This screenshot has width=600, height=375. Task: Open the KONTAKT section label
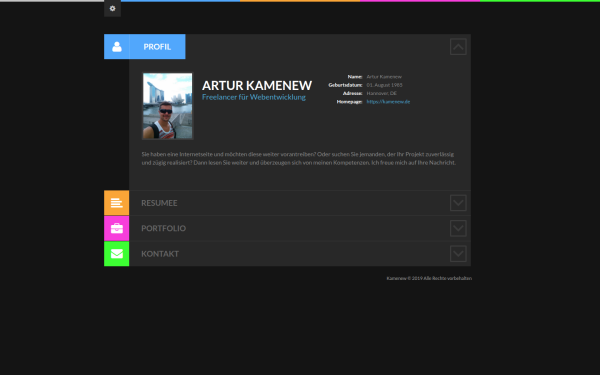point(160,254)
